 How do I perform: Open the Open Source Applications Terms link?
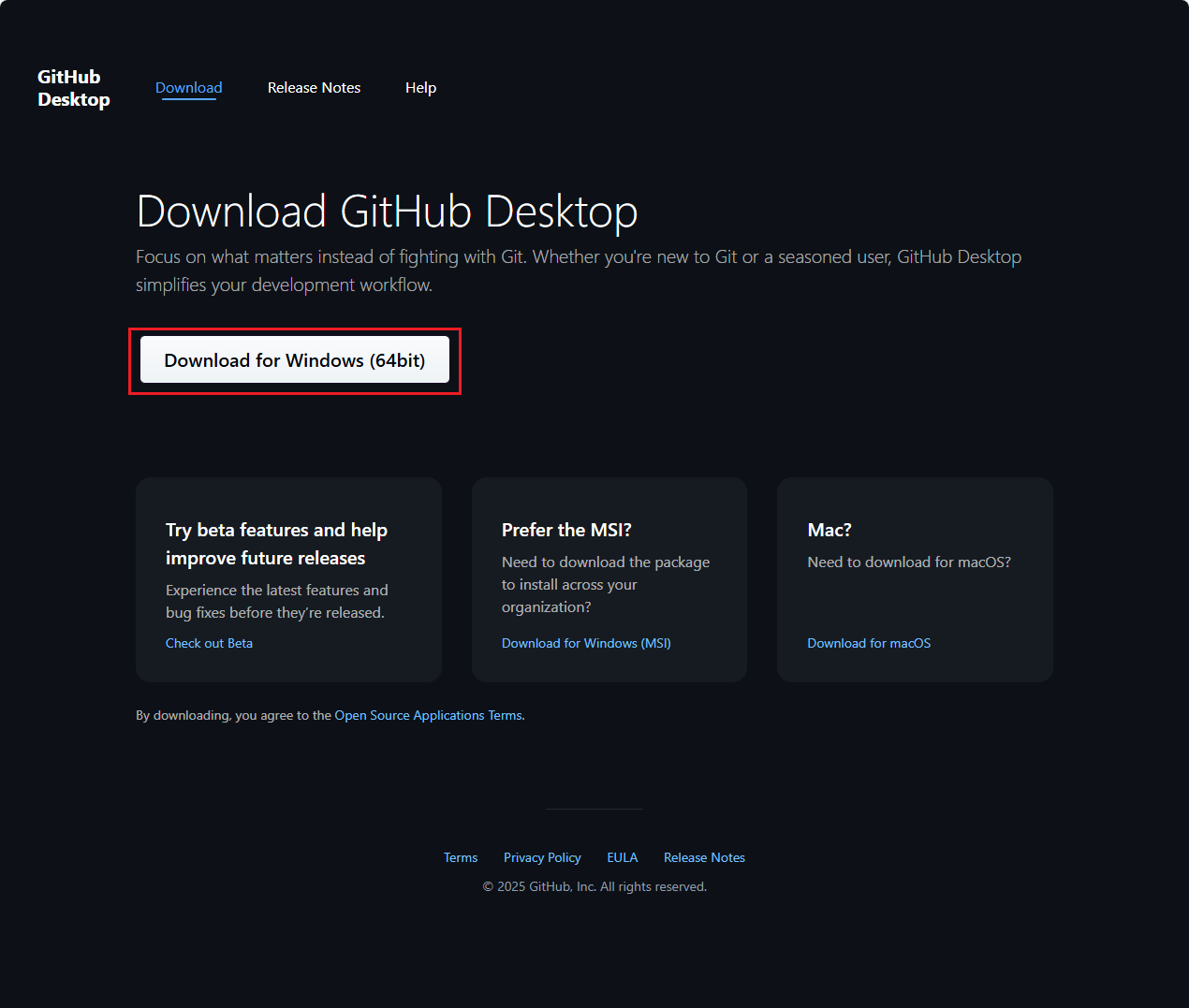click(x=428, y=714)
